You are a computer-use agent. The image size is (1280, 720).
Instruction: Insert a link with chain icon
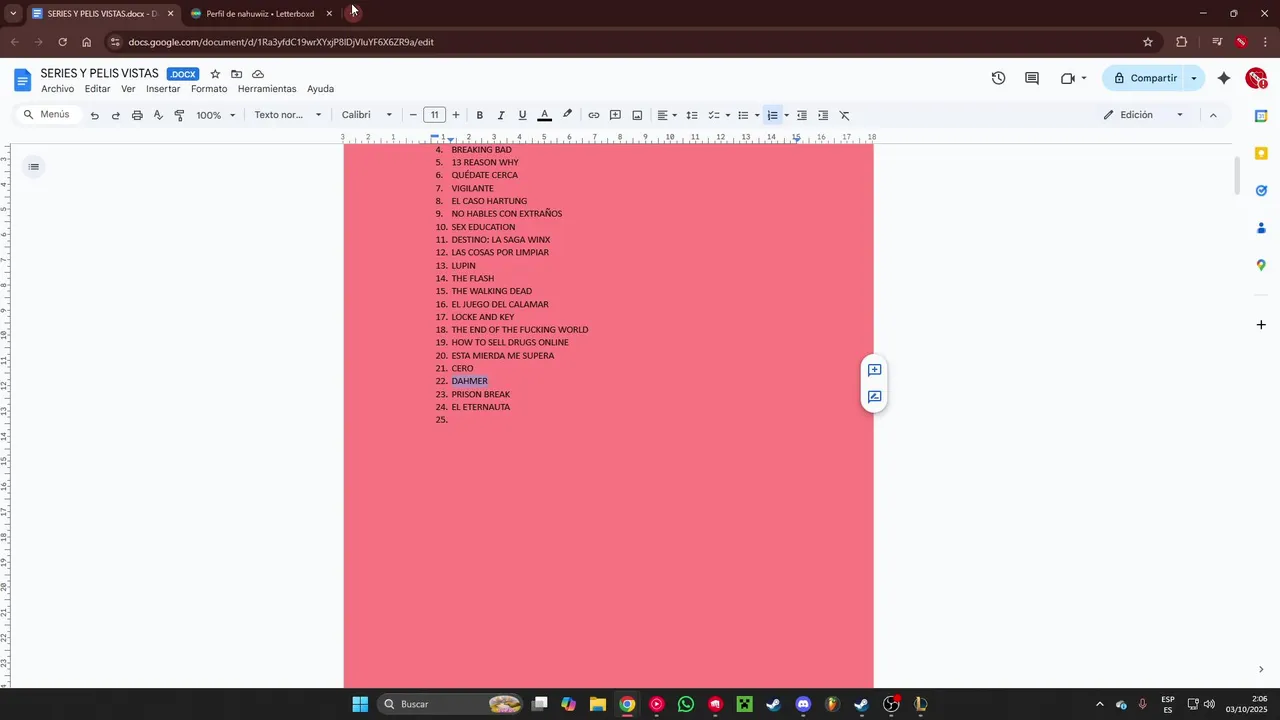point(593,115)
